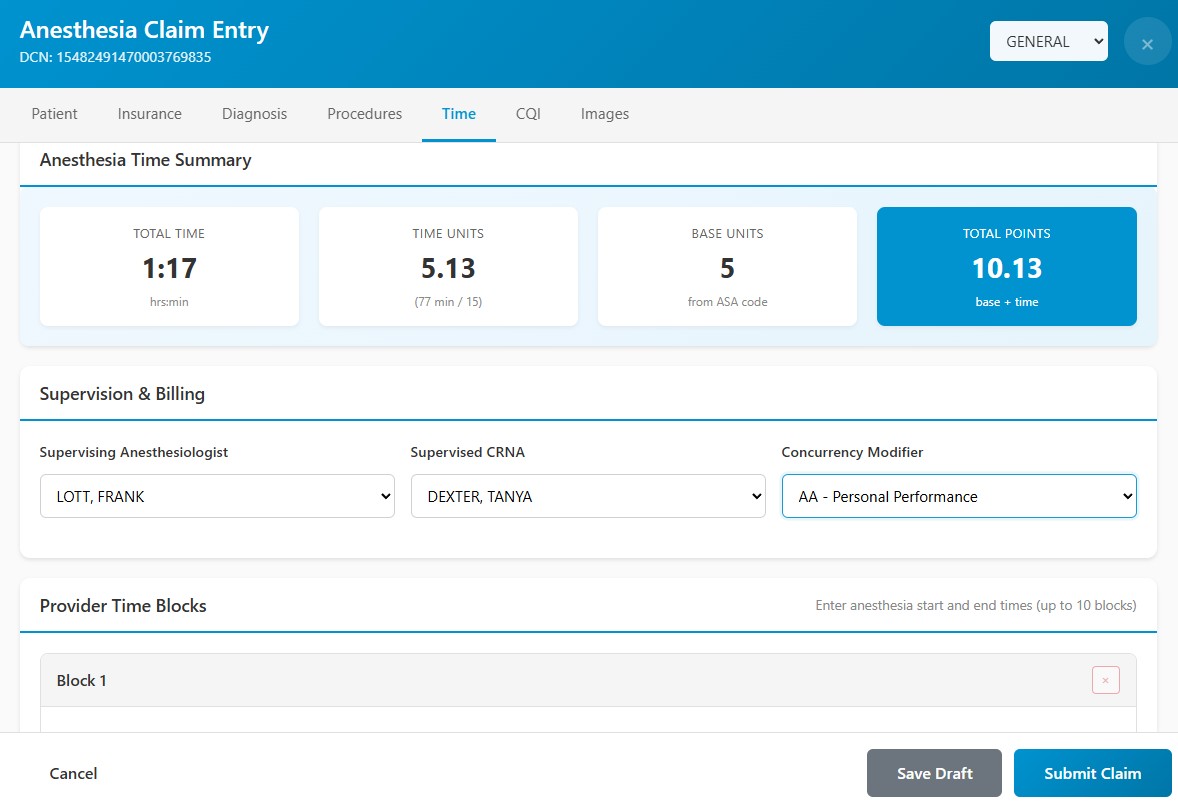Open the Concurrency Modifier dropdown
This screenshot has width=1178, height=802.
958,496
